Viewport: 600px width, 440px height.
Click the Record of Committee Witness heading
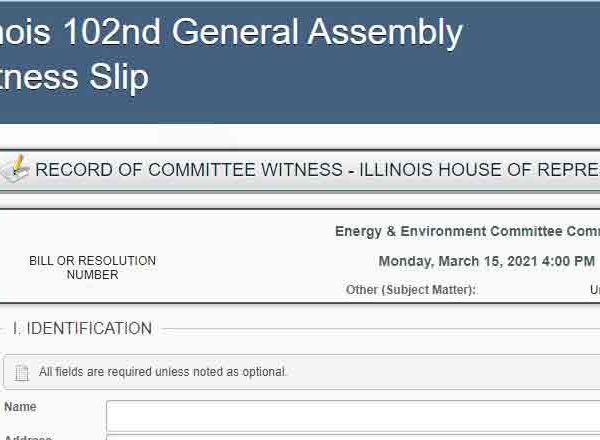pyautogui.click(x=317, y=169)
